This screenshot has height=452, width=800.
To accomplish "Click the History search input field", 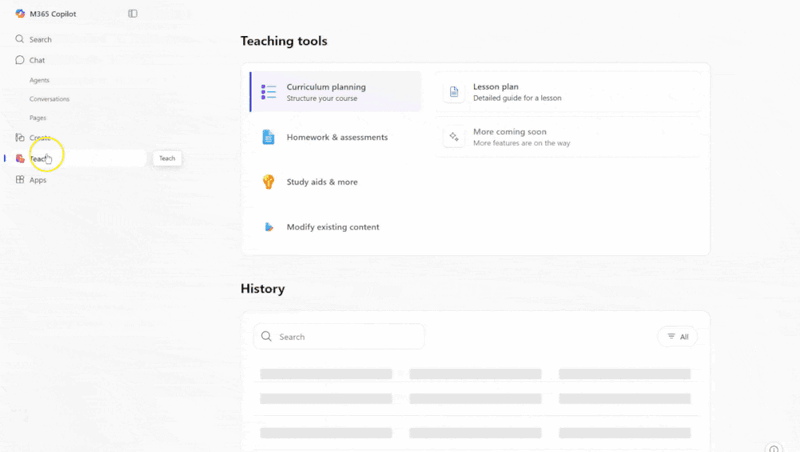I will tap(339, 336).
